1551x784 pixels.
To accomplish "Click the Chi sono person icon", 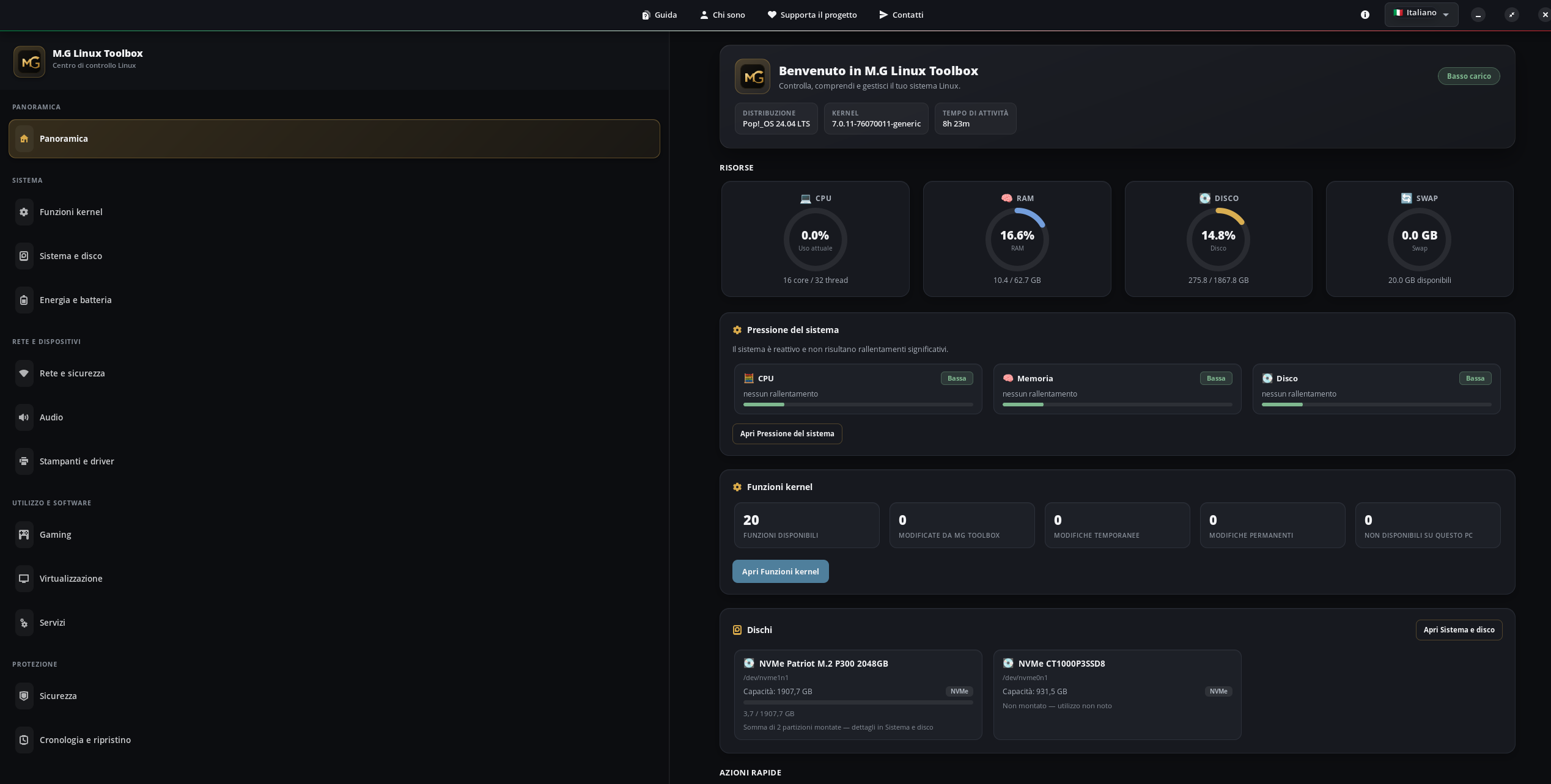I will tap(704, 15).
